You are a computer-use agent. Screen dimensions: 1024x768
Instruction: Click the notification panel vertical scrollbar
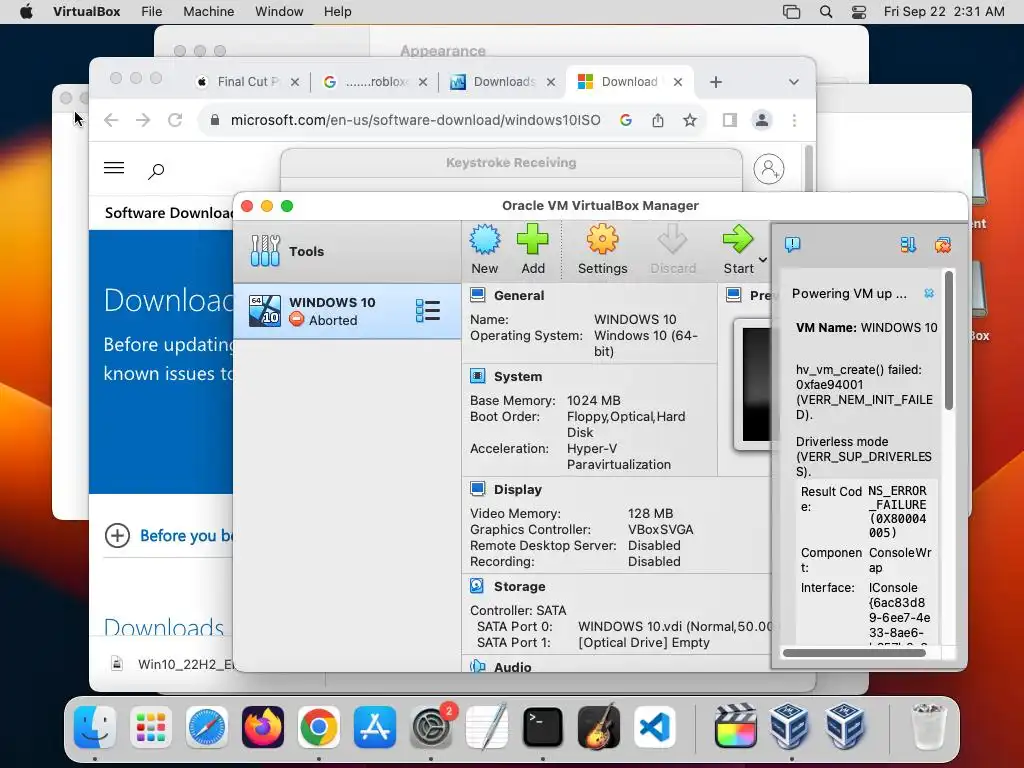tap(949, 341)
